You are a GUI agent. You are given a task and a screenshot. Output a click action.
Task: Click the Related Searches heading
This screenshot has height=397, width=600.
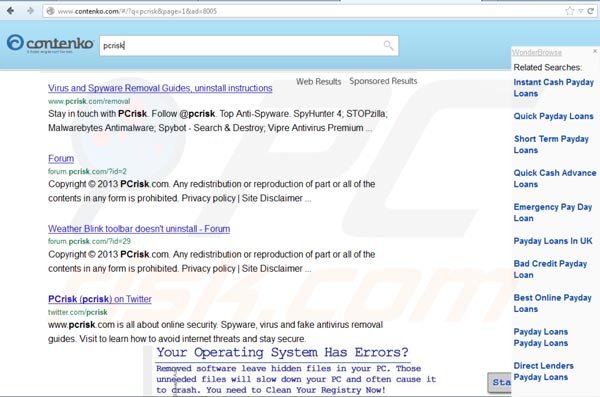click(x=548, y=67)
